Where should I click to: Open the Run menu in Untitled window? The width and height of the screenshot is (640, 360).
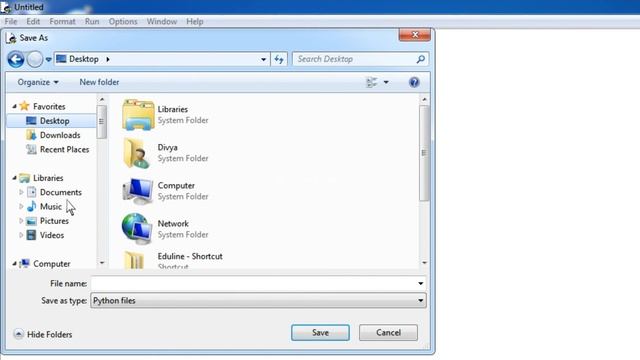pos(92,22)
